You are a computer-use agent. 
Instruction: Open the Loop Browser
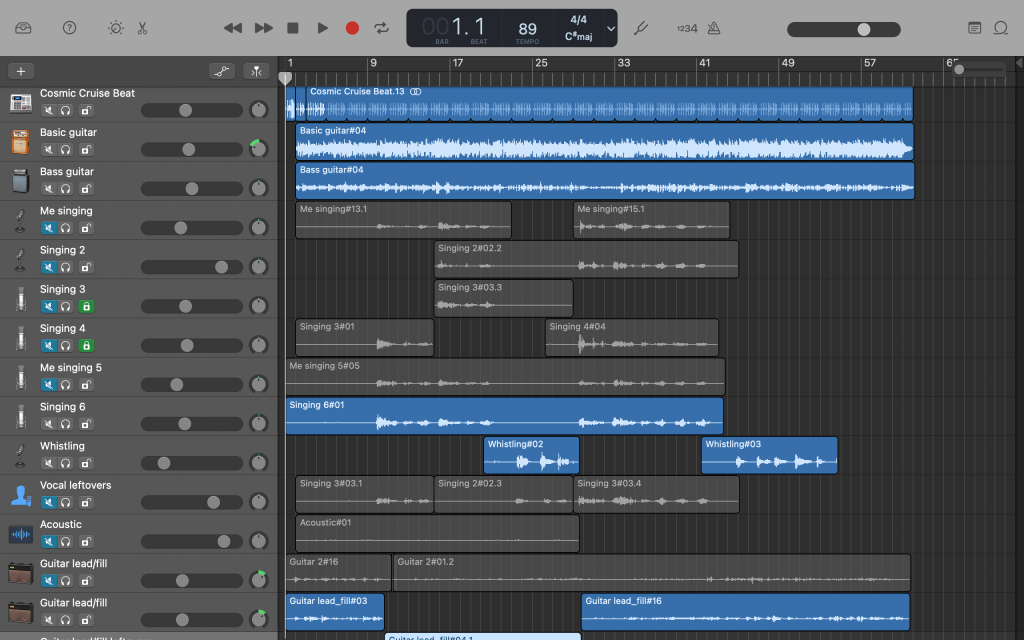pyautogui.click(x=1001, y=28)
